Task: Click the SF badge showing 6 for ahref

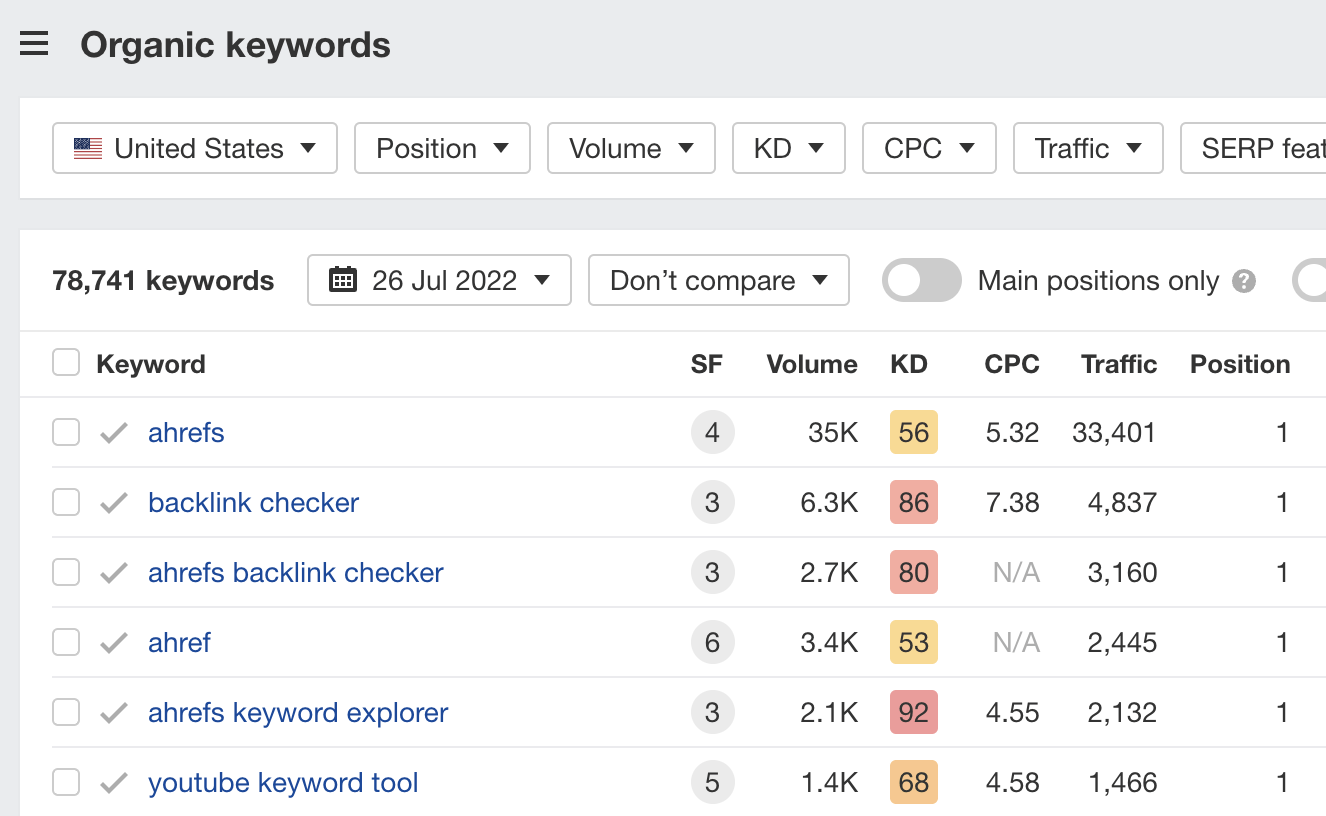Action: 712,642
